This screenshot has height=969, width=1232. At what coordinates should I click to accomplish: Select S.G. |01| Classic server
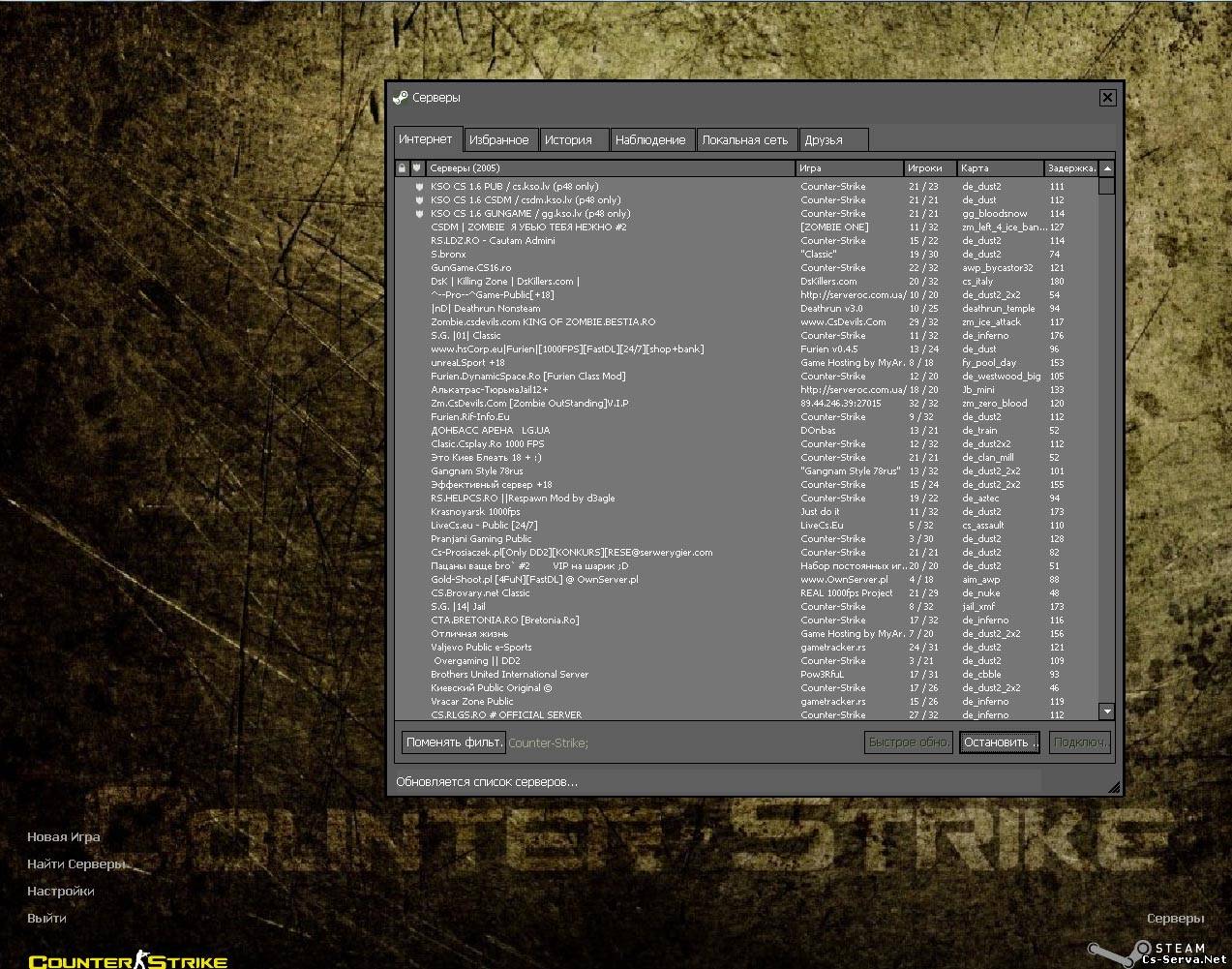pyautogui.click(x=746, y=336)
